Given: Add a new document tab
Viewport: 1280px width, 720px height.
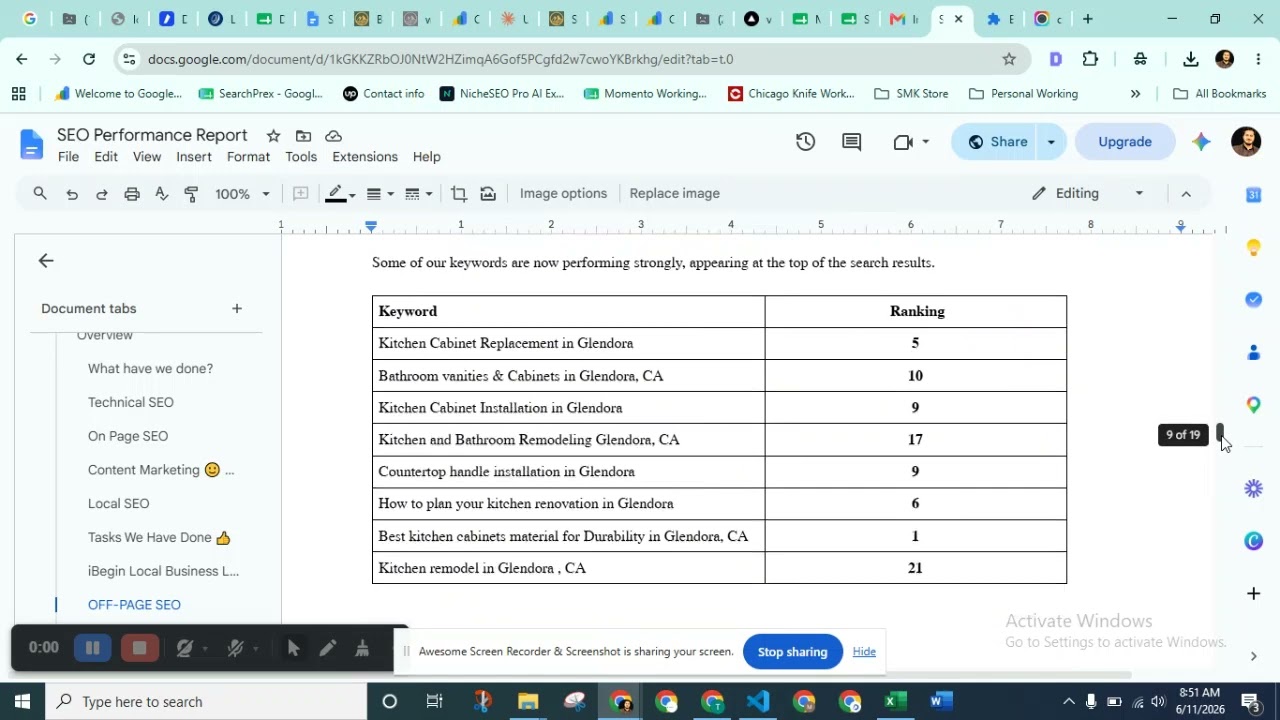Looking at the screenshot, I should 237,308.
